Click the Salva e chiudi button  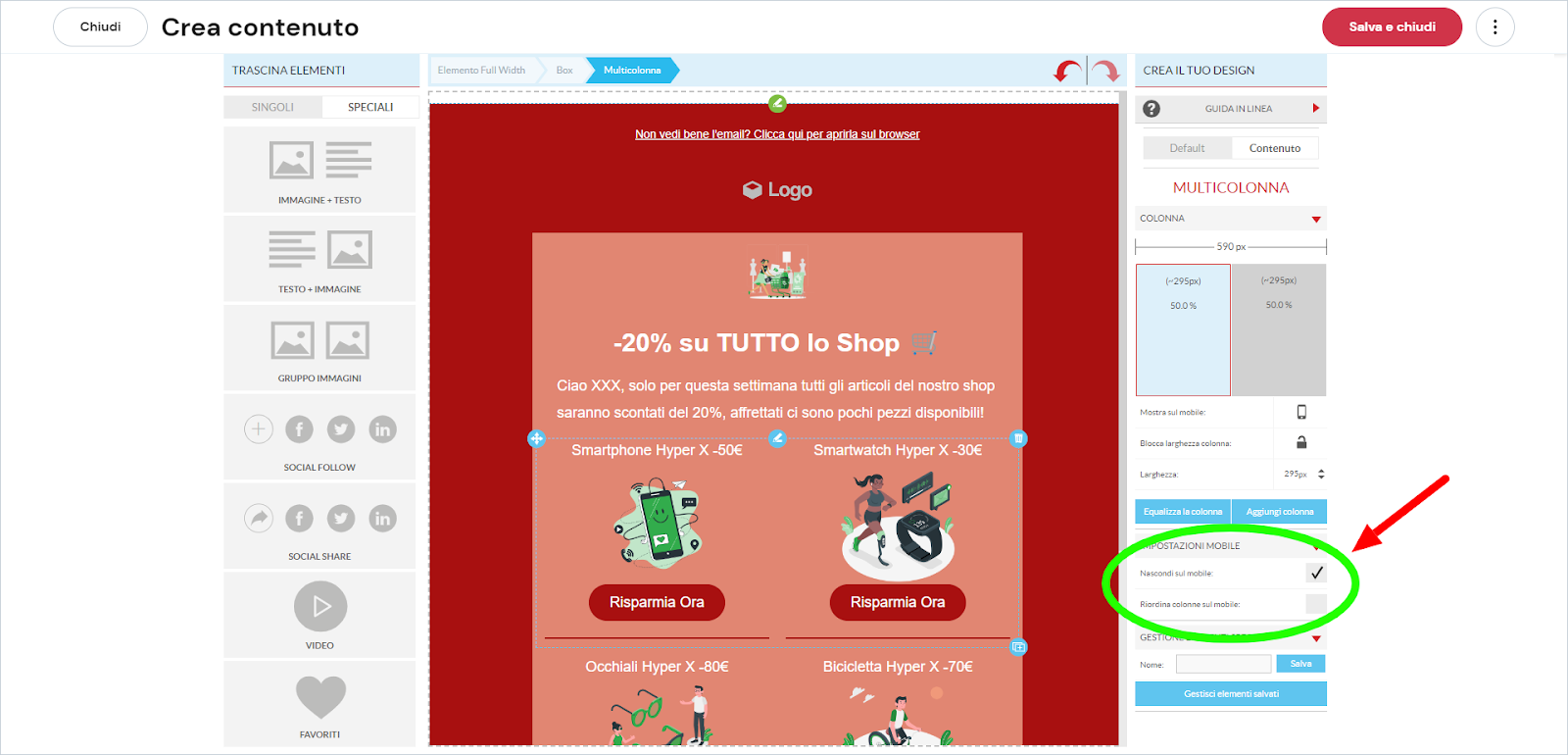tap(1392, 27)
